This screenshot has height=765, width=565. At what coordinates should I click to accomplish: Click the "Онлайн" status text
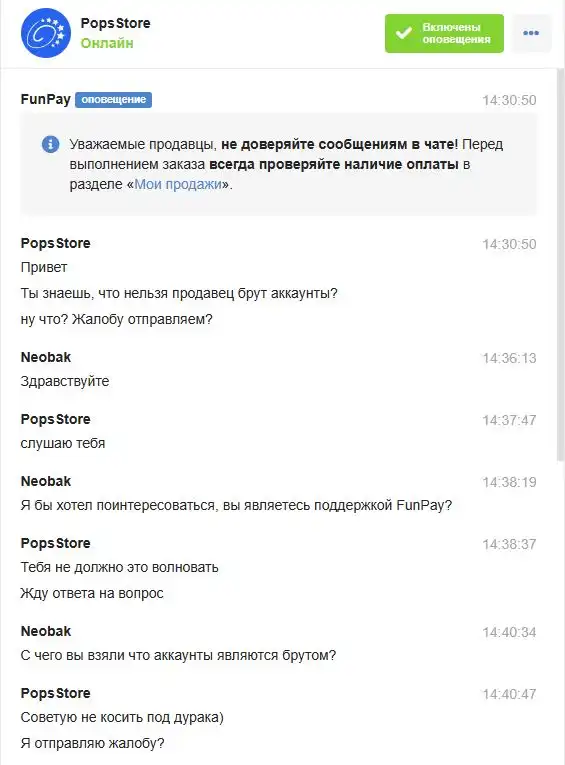click(x=107, y=43)
